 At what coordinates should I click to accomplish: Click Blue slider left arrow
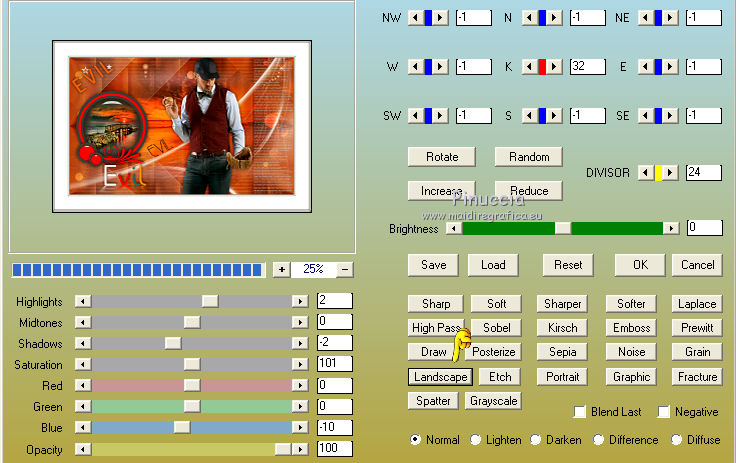[x=83, y=427]
